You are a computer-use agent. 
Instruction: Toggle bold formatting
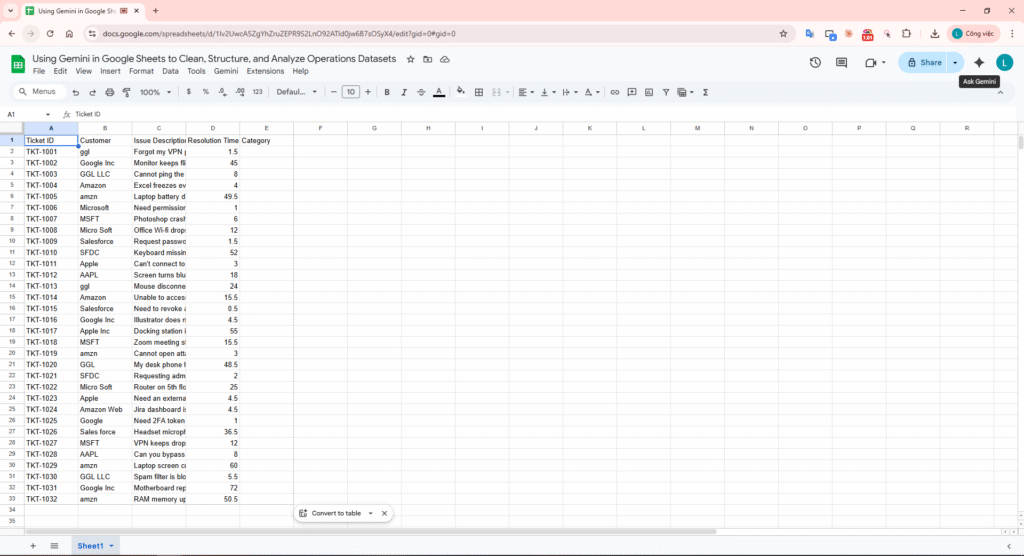(387, 92)
